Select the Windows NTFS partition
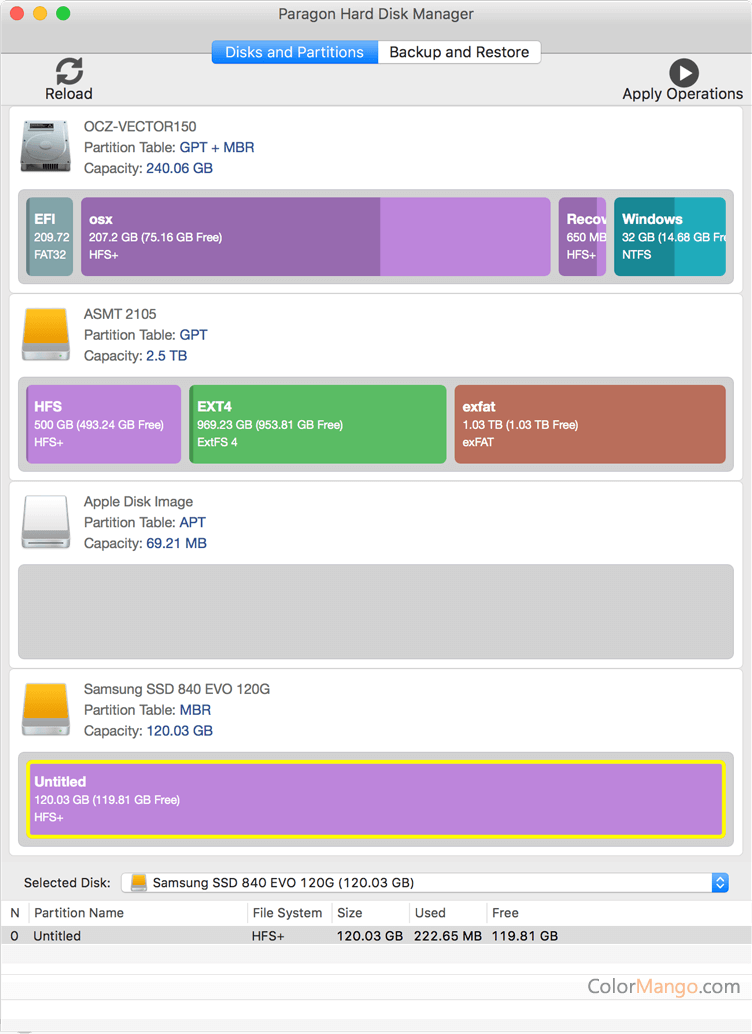This screenshot has height=1034, width=752. pos(669,237)
